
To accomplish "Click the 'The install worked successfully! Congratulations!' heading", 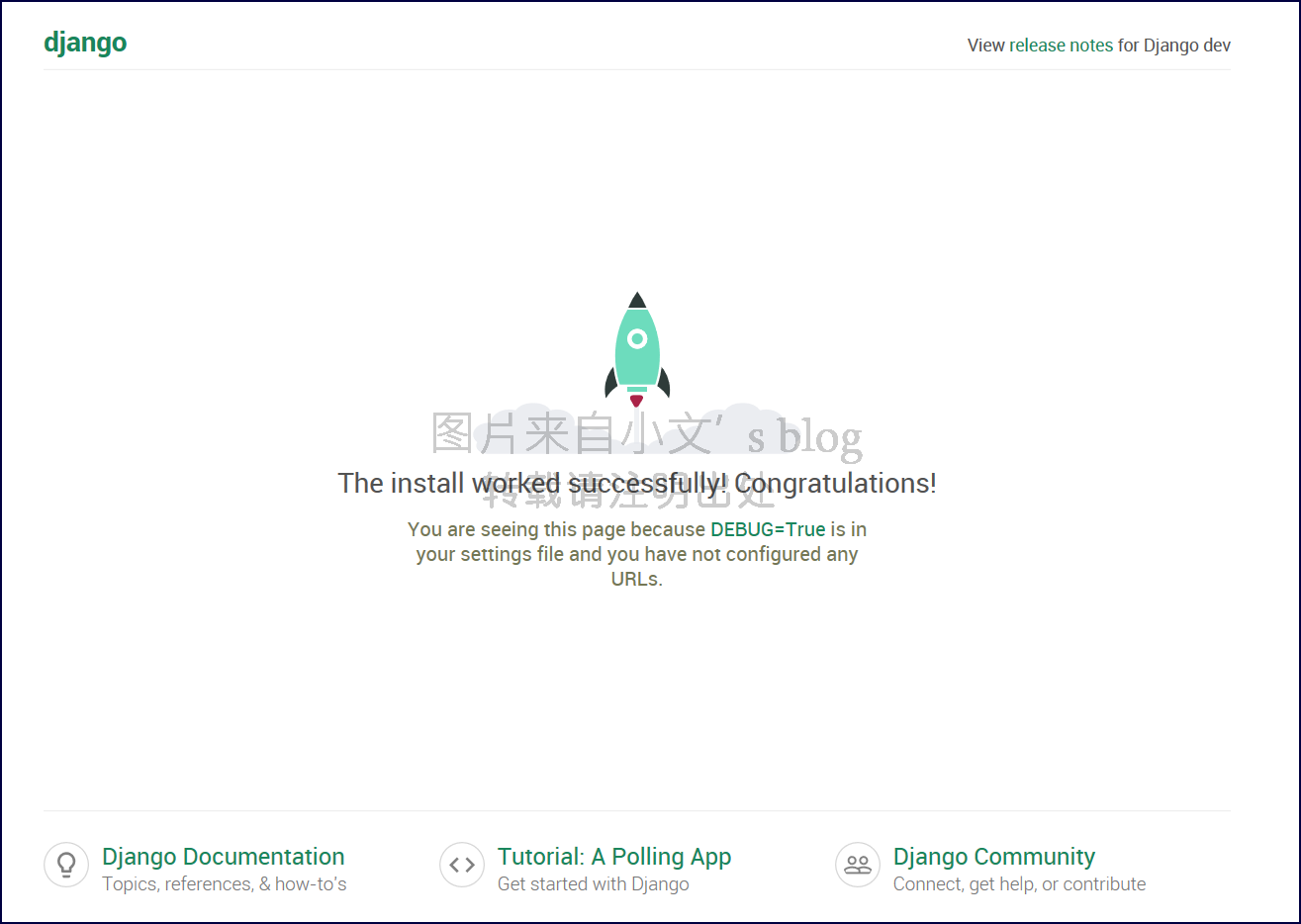I will pos(637,483).
